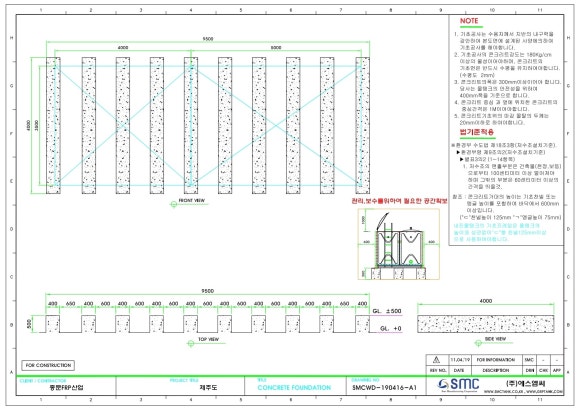Click the (주)에스엠씨 company name
This screenshot has height=410, width=580.
525,383
